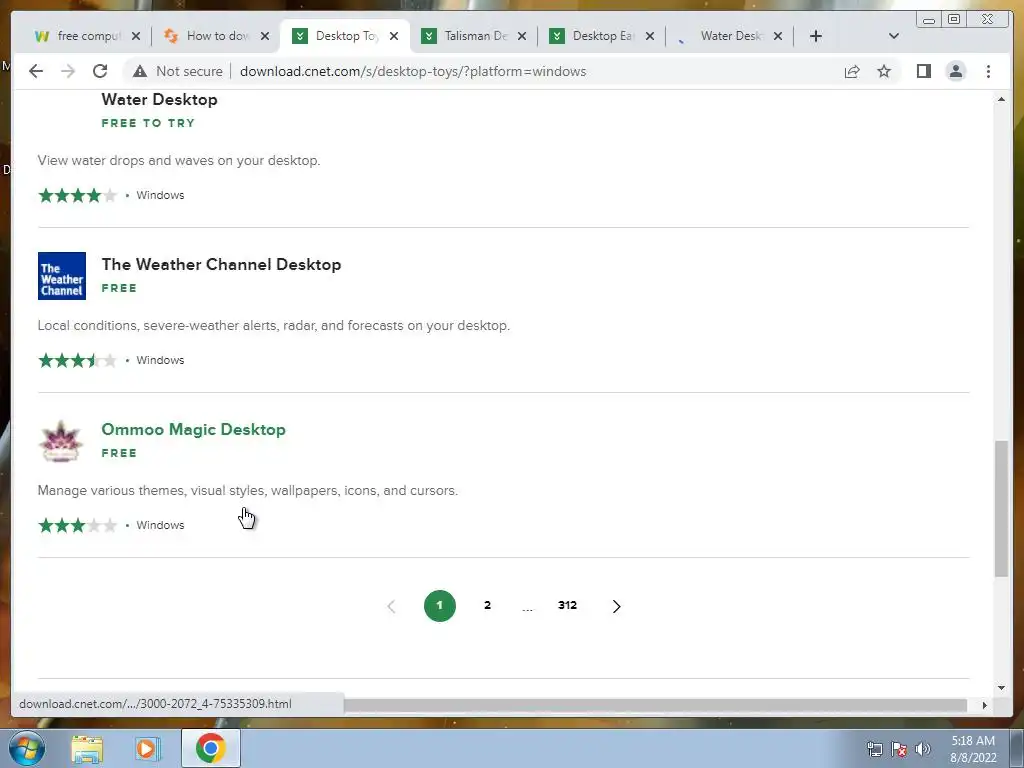Switch to the 'How to dow' tab
1024x768 pixels.
click(216, 36)
